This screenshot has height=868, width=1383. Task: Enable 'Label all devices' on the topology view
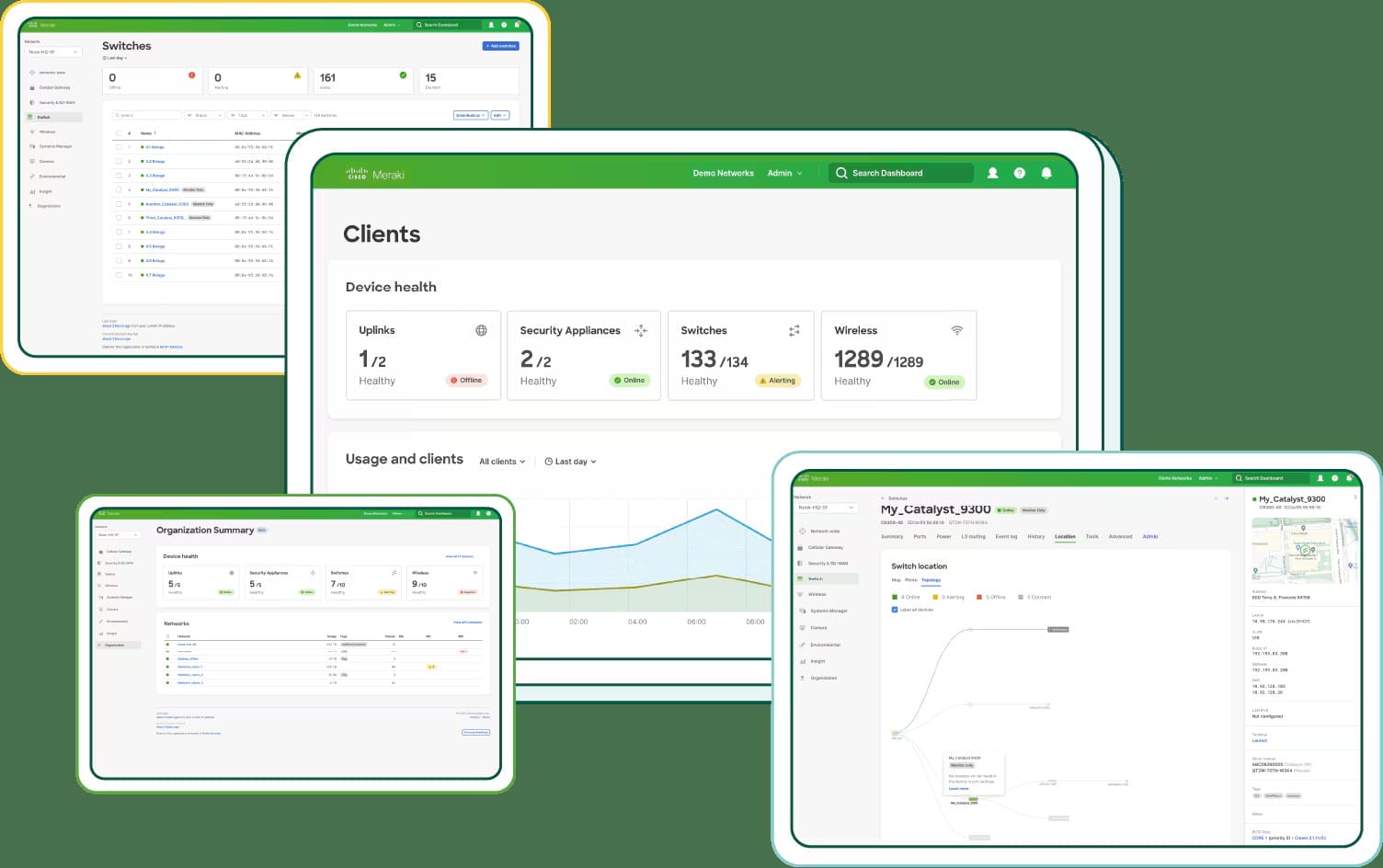tap(894, 609)
